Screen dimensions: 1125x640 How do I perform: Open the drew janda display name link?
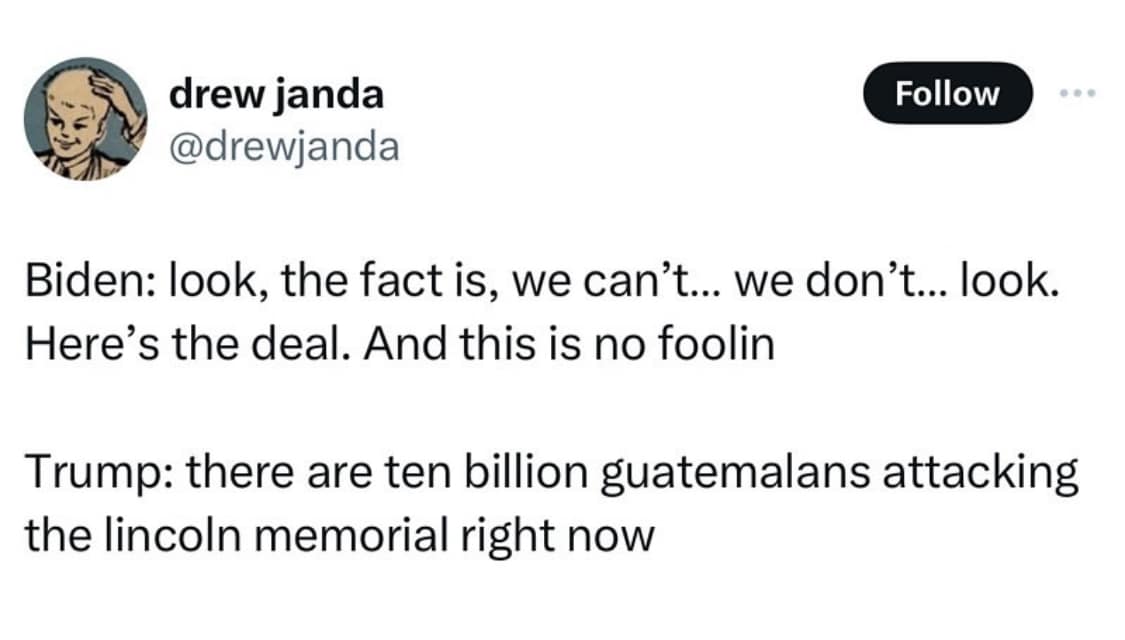(x=276, y=95)
